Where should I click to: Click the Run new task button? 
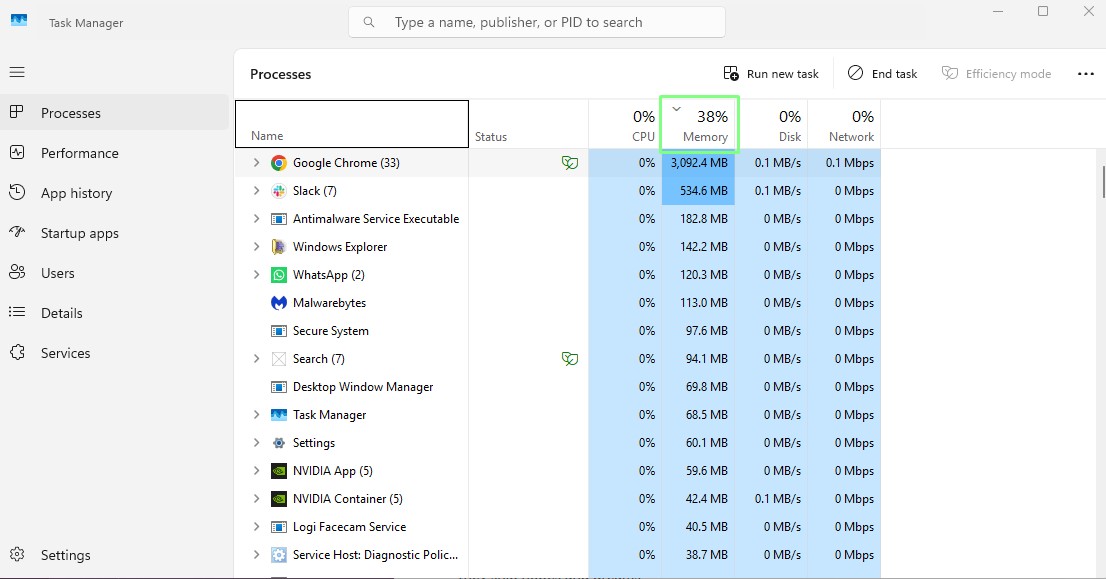coord(771,74)
